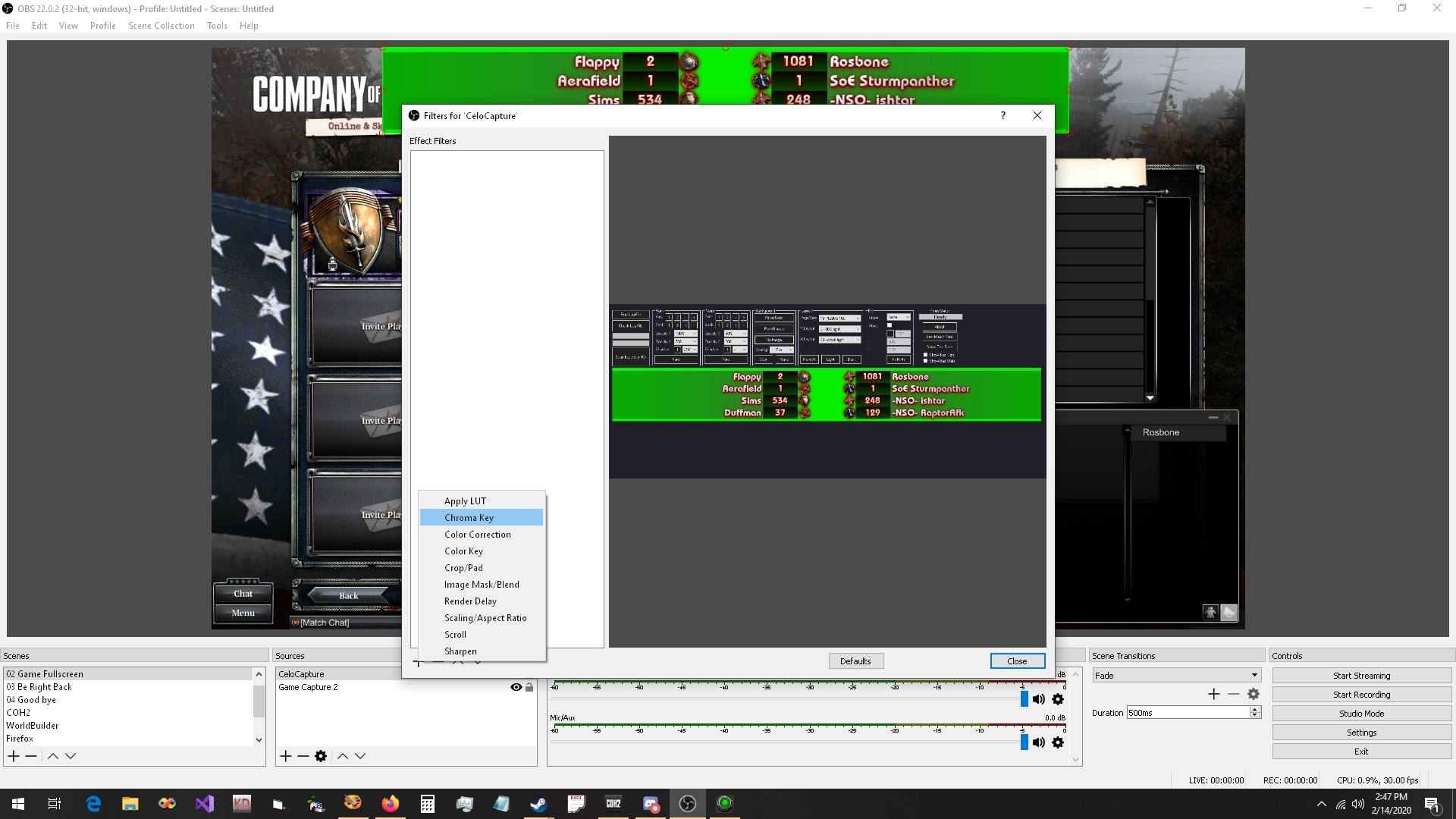This screenshot has height=819, width=1456.
Task: Choose Color Correction filter from menu
Action: pyautogui.click(x=482, y=535)
